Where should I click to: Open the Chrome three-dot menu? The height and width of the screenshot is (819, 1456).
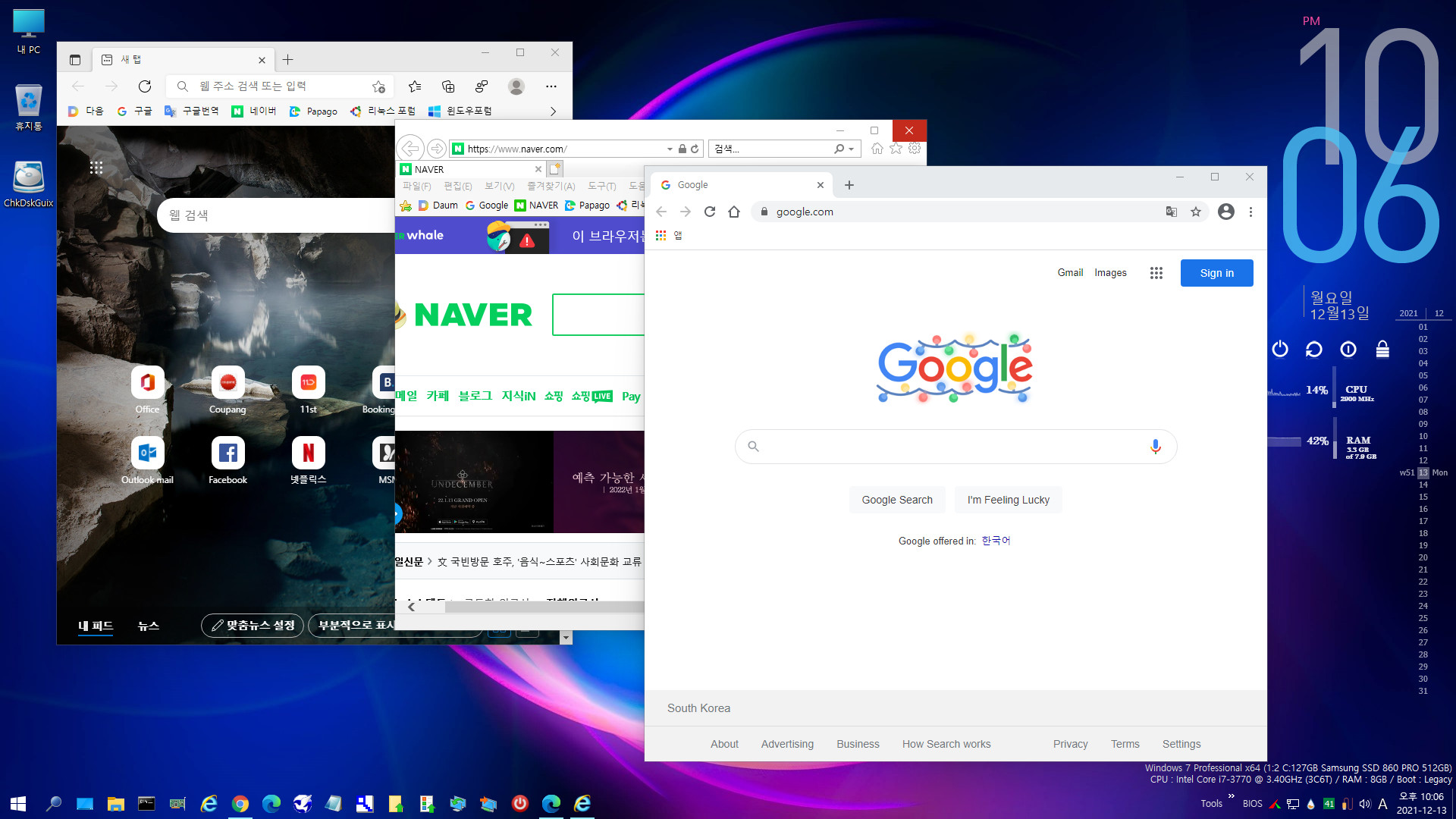click(1250, 212)
